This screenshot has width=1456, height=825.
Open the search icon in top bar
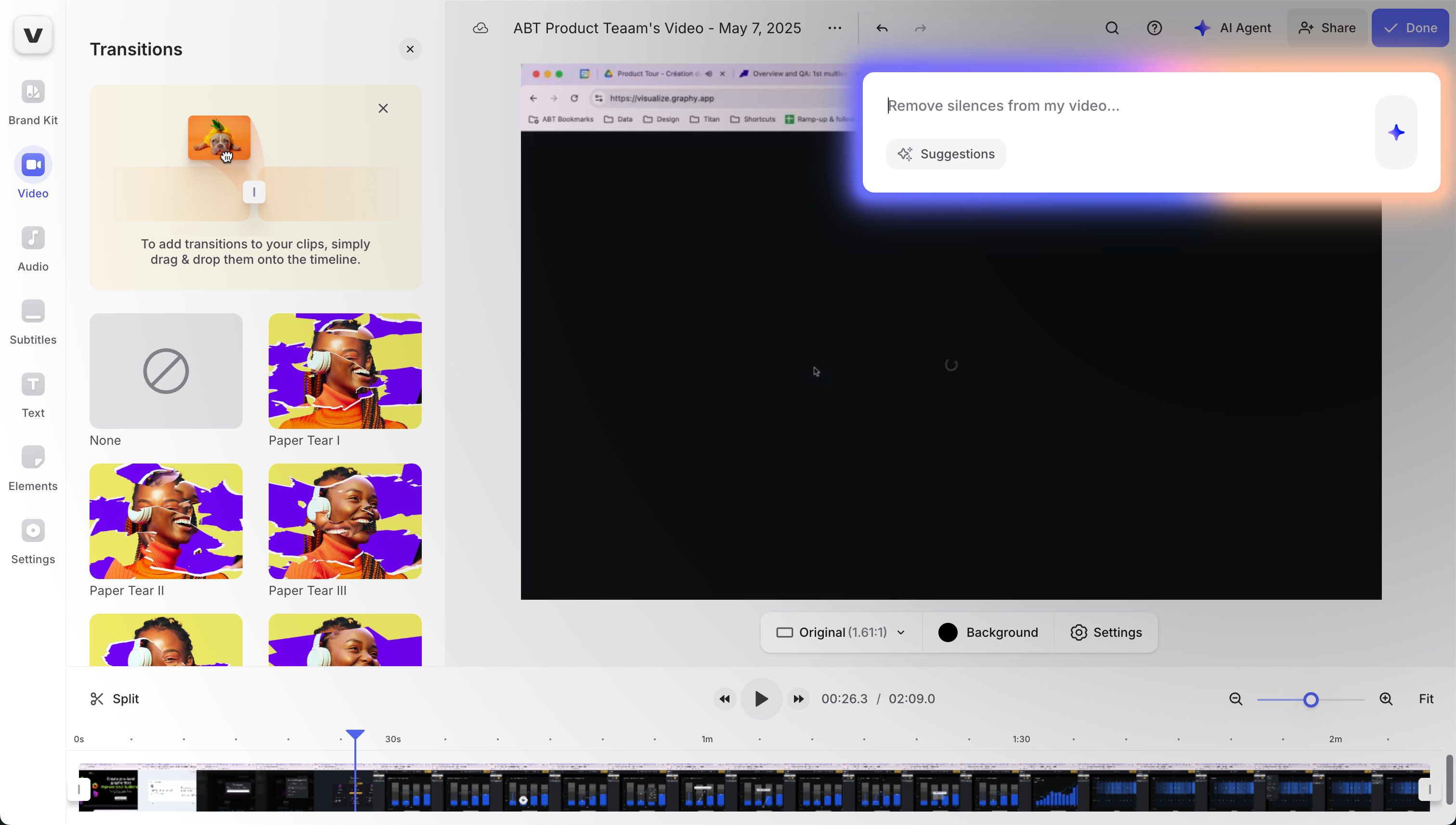[1112, 28]
